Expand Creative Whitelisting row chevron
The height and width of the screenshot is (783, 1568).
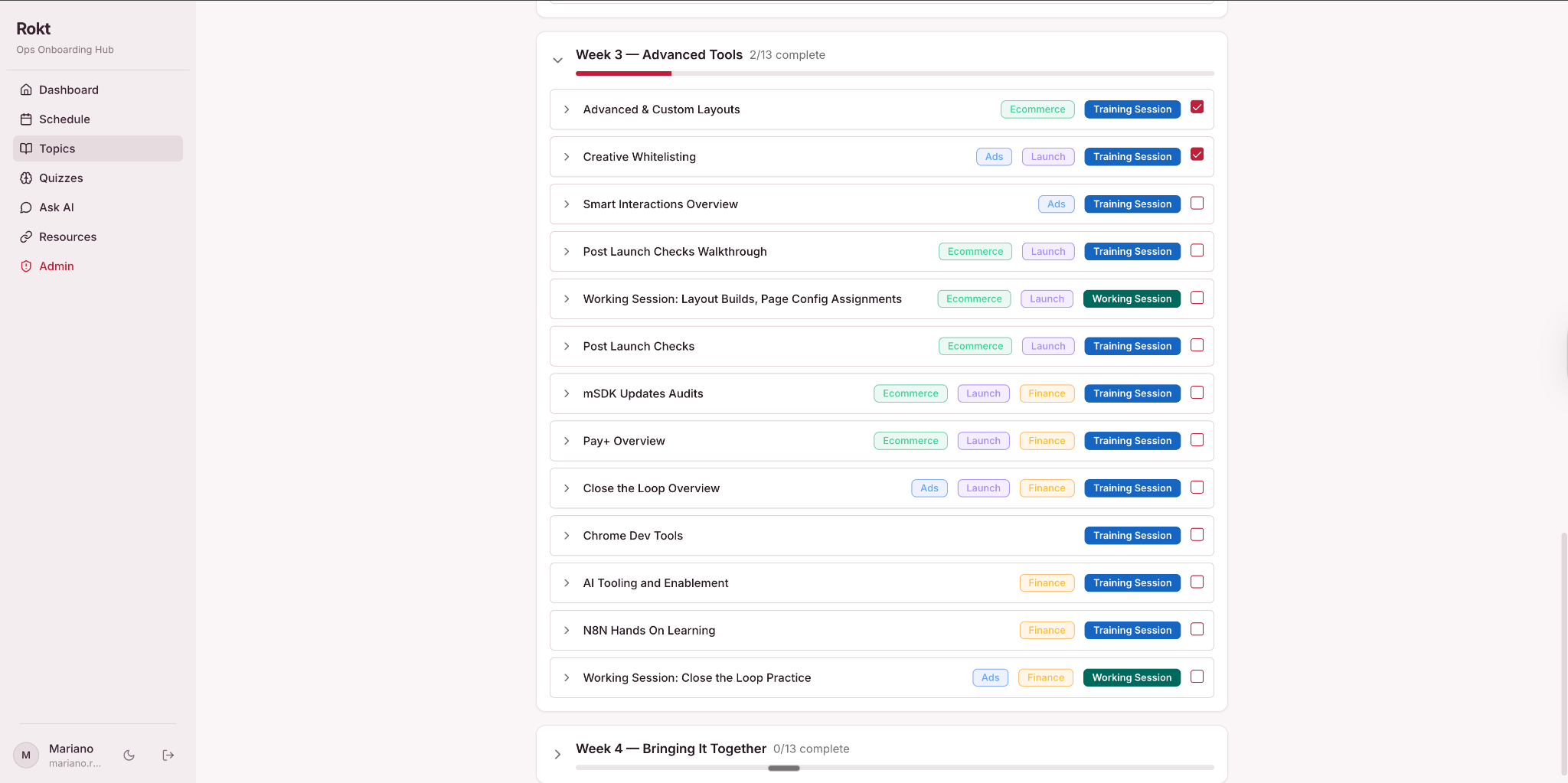click(567, 157)
